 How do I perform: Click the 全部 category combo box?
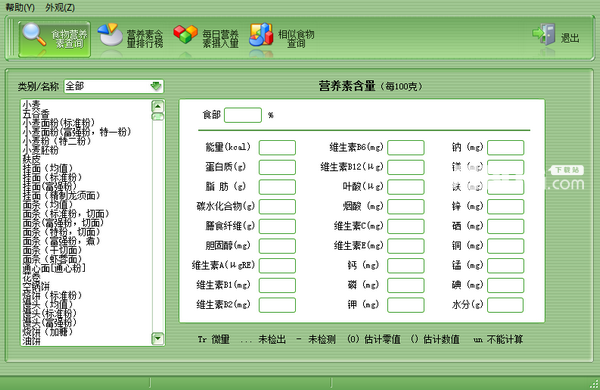pos(114,86)
